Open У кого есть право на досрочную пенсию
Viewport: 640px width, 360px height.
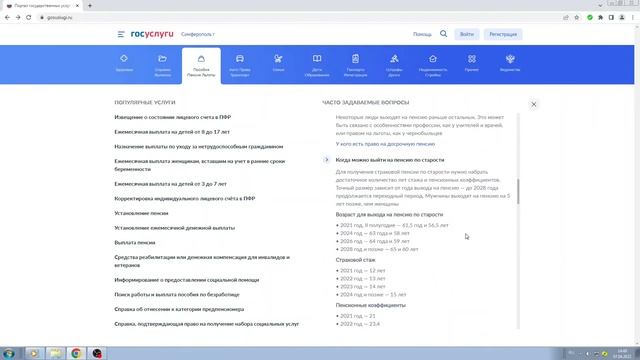point(385,144)
